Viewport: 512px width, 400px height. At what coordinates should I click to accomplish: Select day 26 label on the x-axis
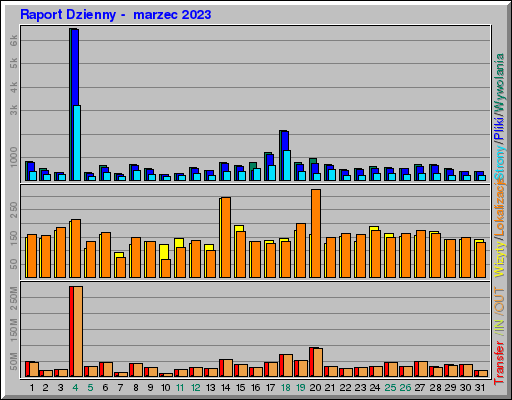pos(405,388)
